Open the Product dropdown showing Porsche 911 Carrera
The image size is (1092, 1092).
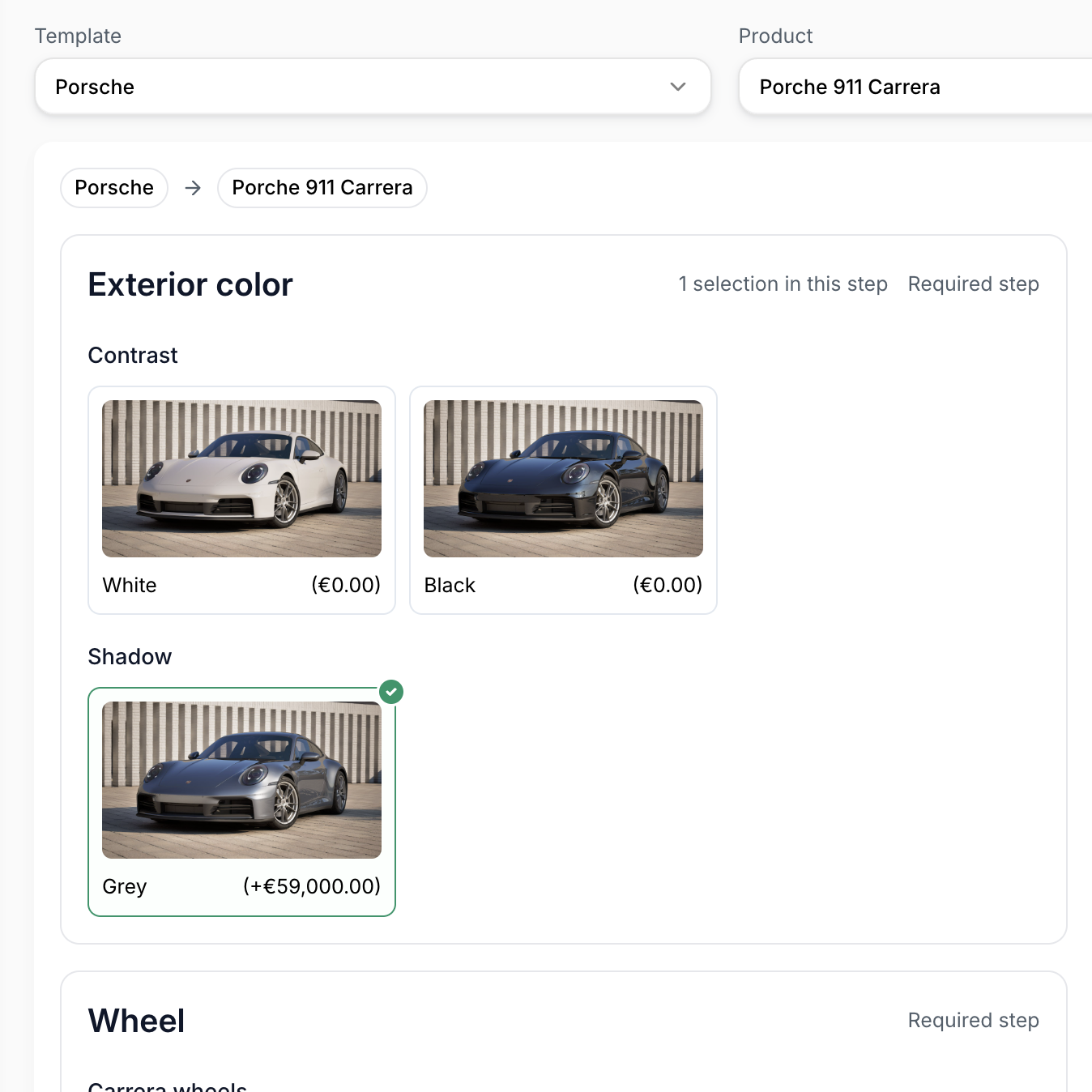[915, 87]
